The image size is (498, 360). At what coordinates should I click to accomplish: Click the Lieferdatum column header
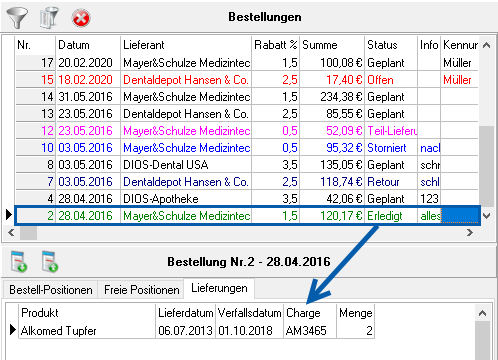pos(186,313)
